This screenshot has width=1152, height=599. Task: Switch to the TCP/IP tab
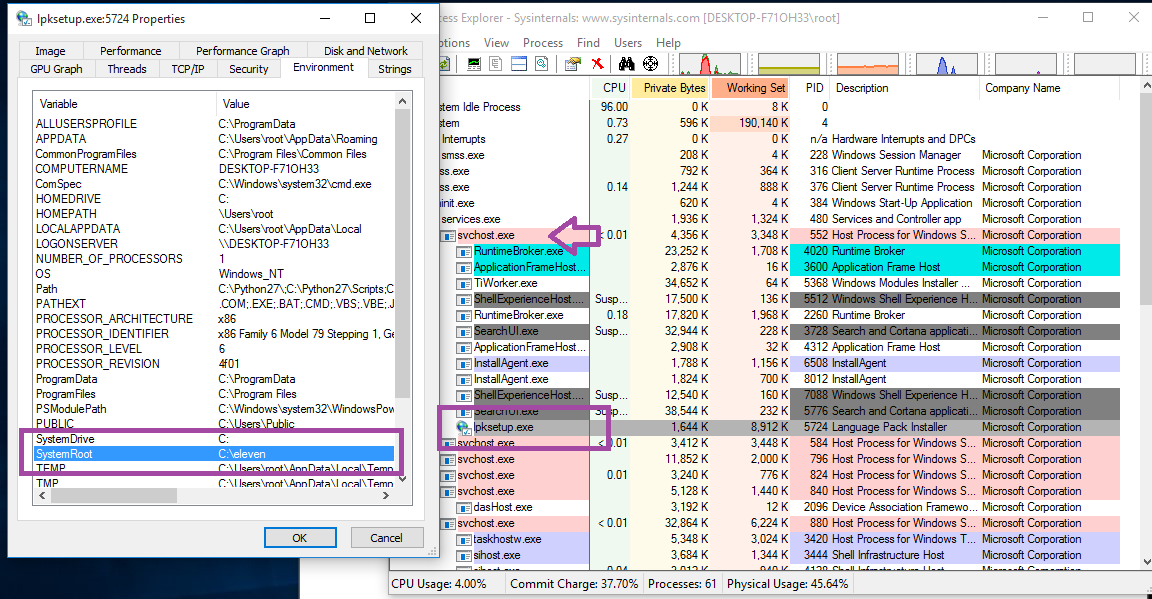188,69
